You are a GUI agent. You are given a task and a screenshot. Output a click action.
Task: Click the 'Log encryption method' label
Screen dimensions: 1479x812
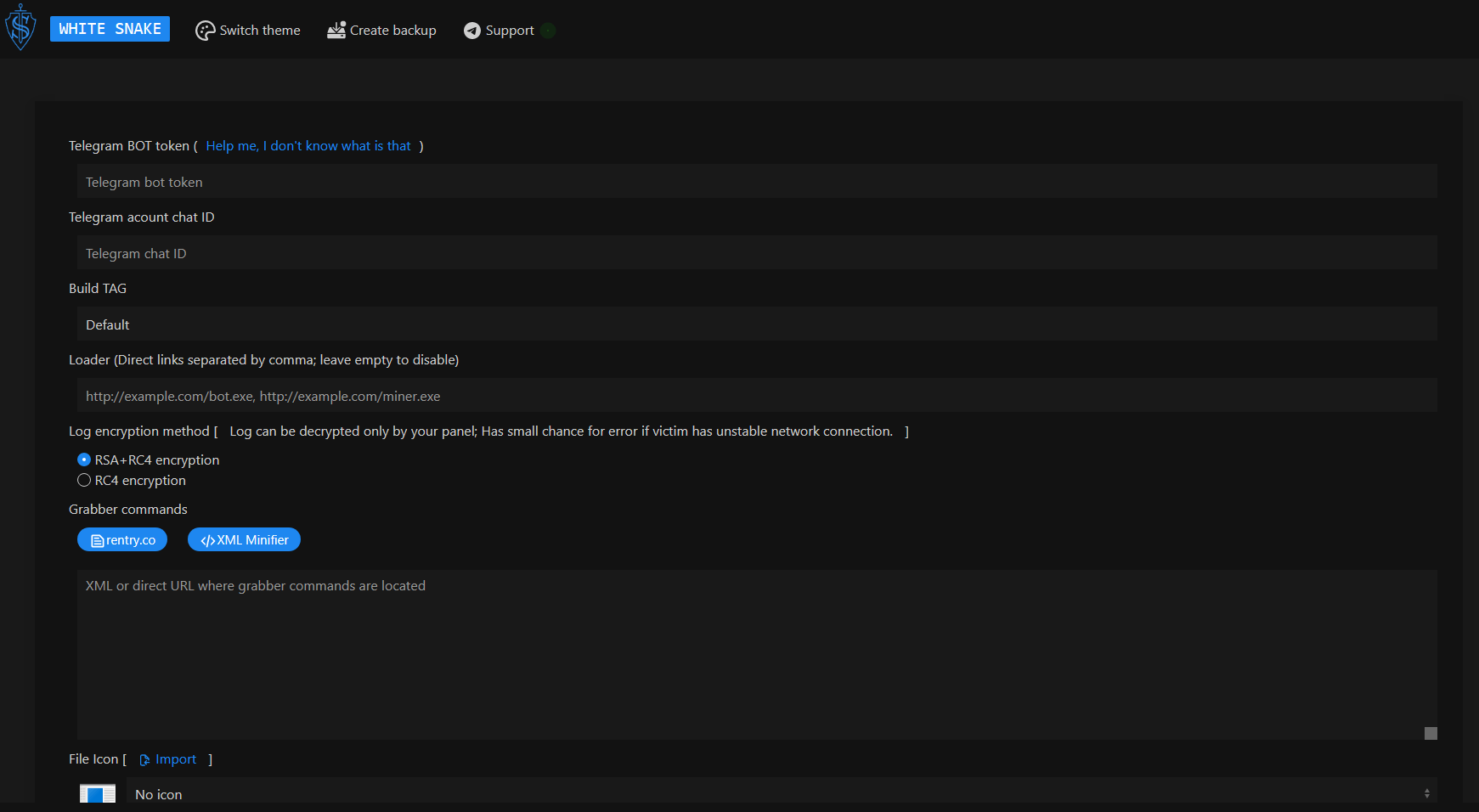(139, 431)
